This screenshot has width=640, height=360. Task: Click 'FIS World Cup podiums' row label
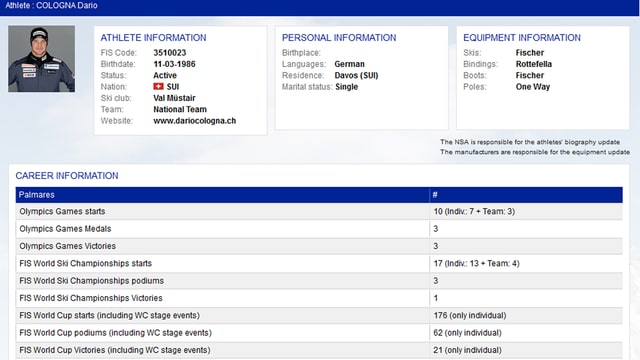[x=116, y=333]
